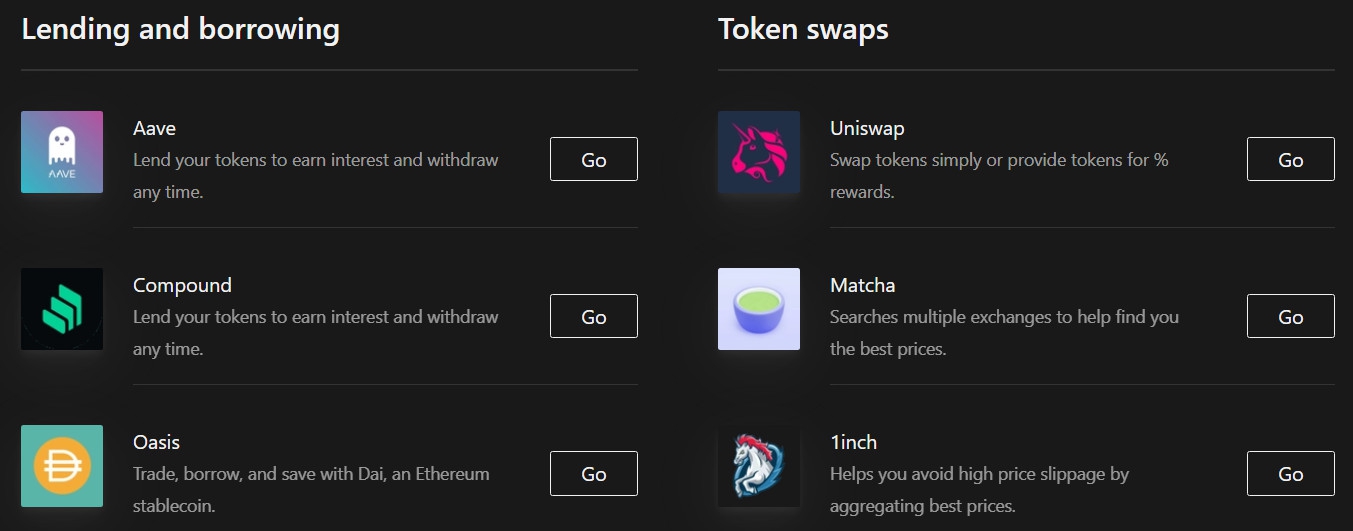Viewport: 1353px width, 531px height.
Task: Click the 1inch title text
Action: pos(853,442)
